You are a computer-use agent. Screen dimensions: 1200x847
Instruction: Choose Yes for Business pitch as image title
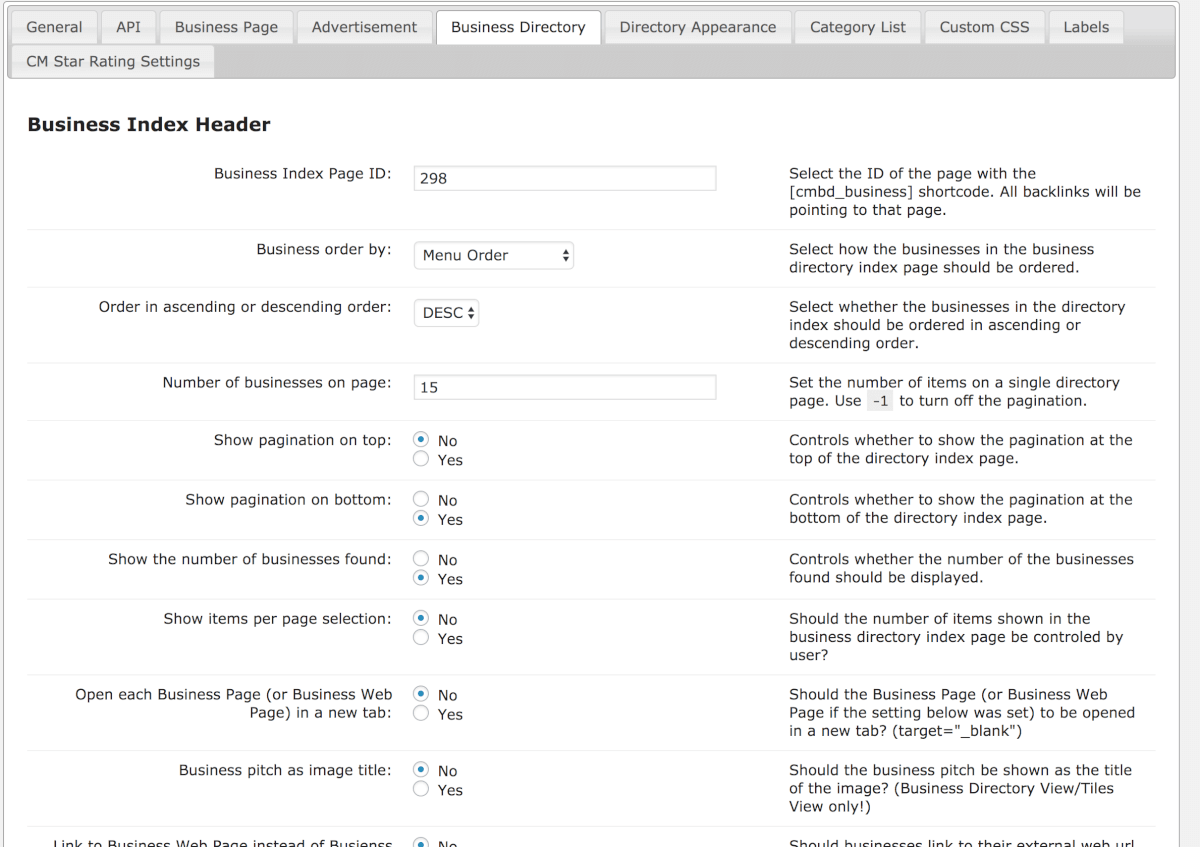coord(421,789)
